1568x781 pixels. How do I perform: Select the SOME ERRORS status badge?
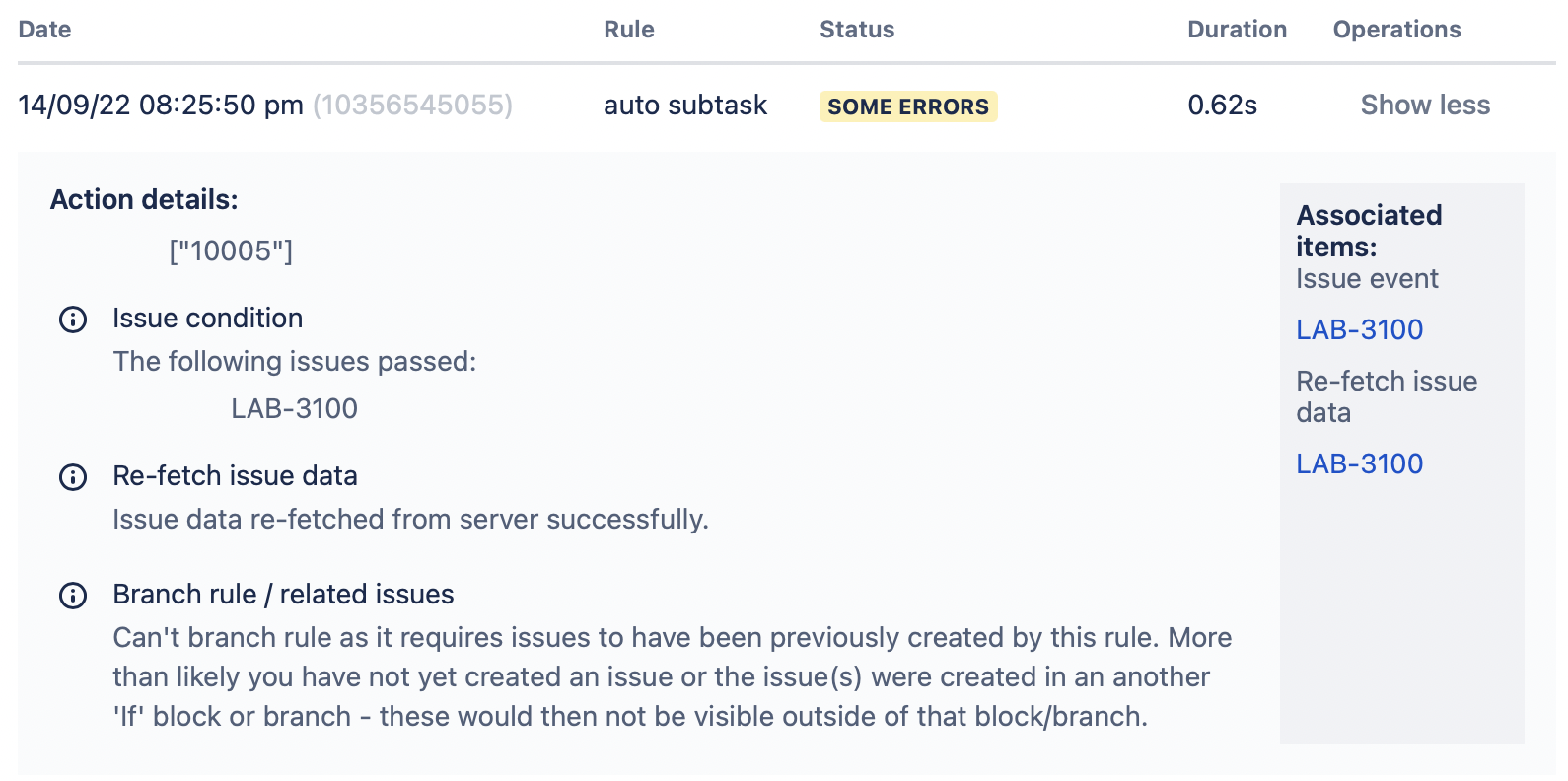click(x=907, y=106)
